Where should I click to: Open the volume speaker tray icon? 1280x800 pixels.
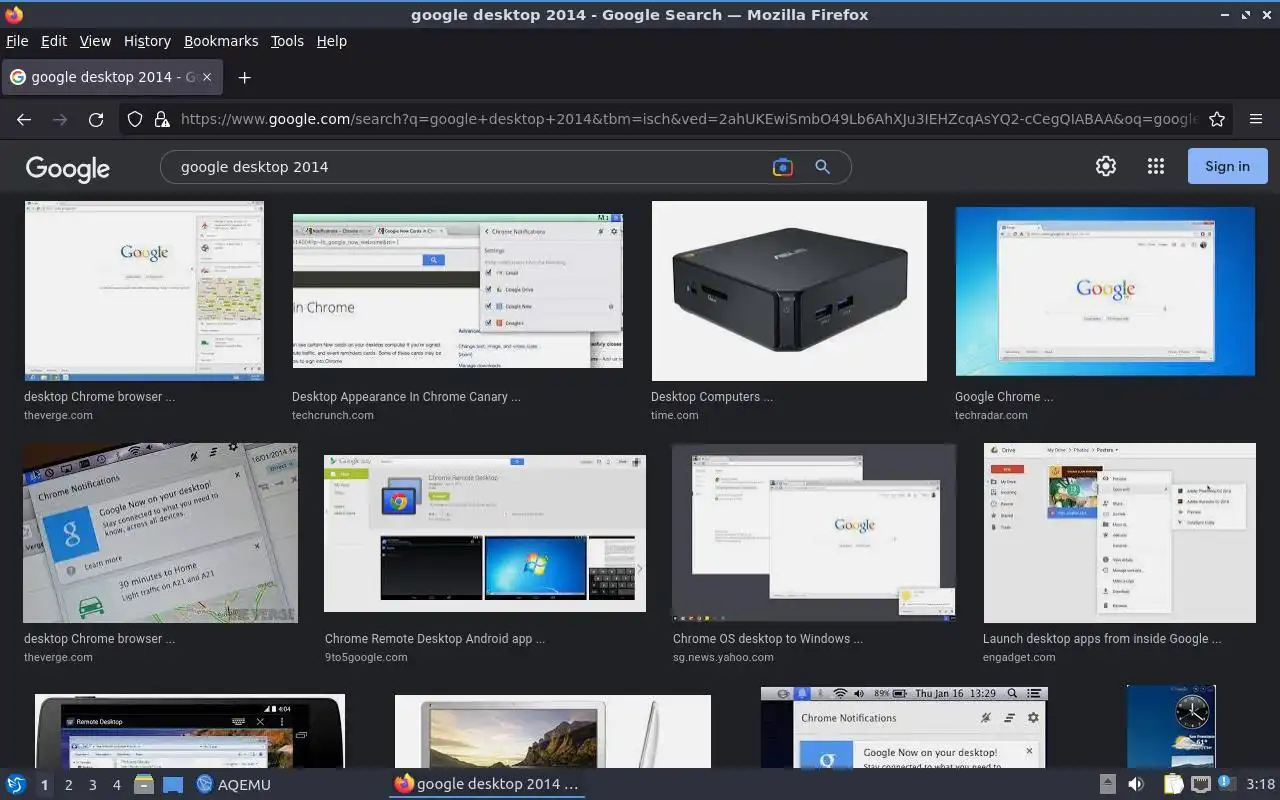point(1136,784)
